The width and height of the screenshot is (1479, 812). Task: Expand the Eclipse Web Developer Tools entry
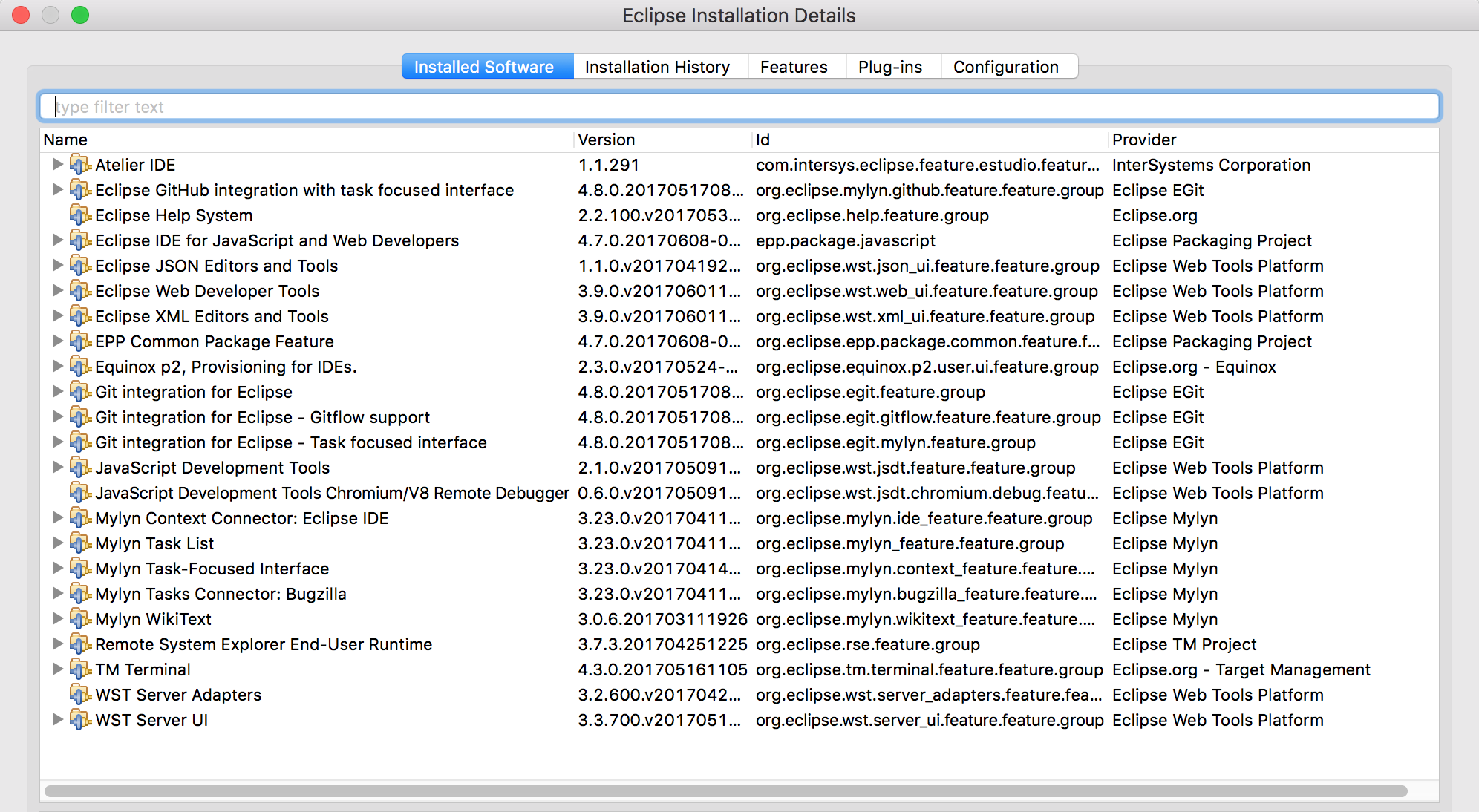coord(57,291)
